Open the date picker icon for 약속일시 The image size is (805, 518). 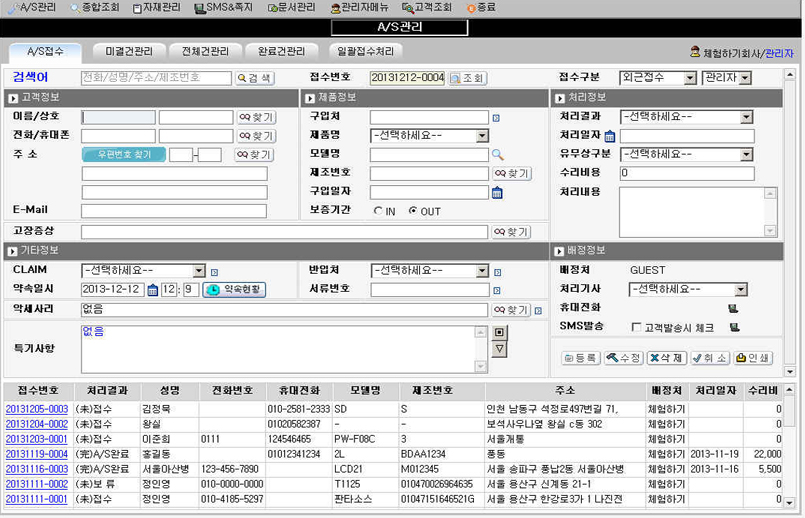pyautogui.click(x=153, y=290)
